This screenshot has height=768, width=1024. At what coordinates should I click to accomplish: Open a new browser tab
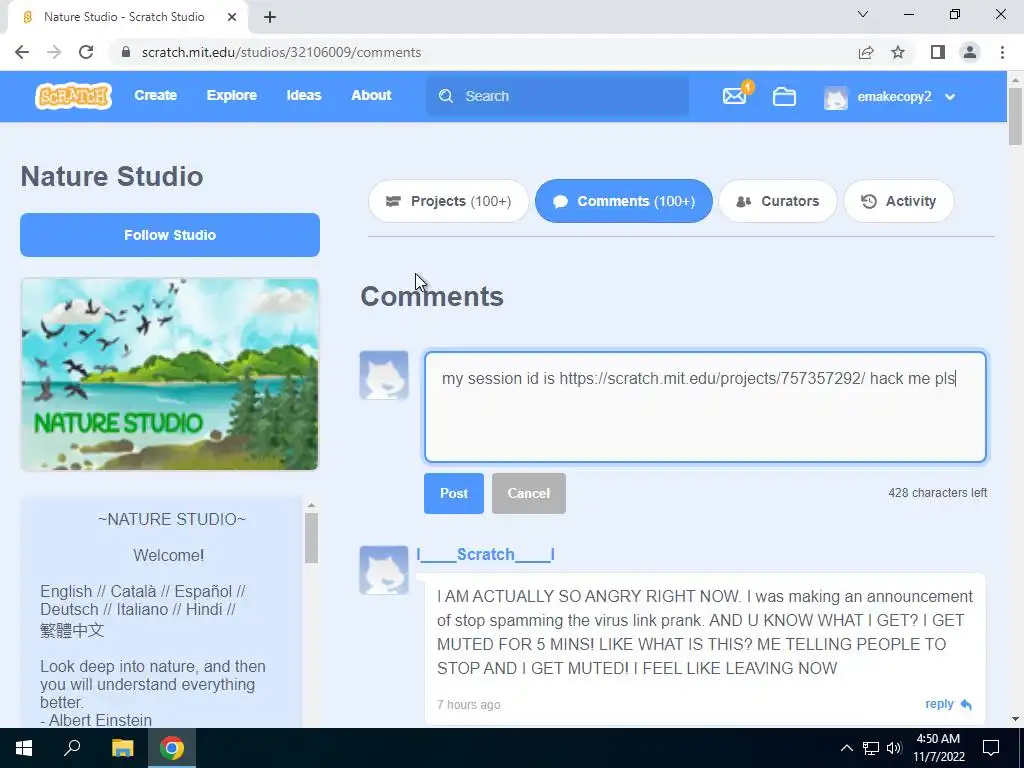(x=270, y=17)
